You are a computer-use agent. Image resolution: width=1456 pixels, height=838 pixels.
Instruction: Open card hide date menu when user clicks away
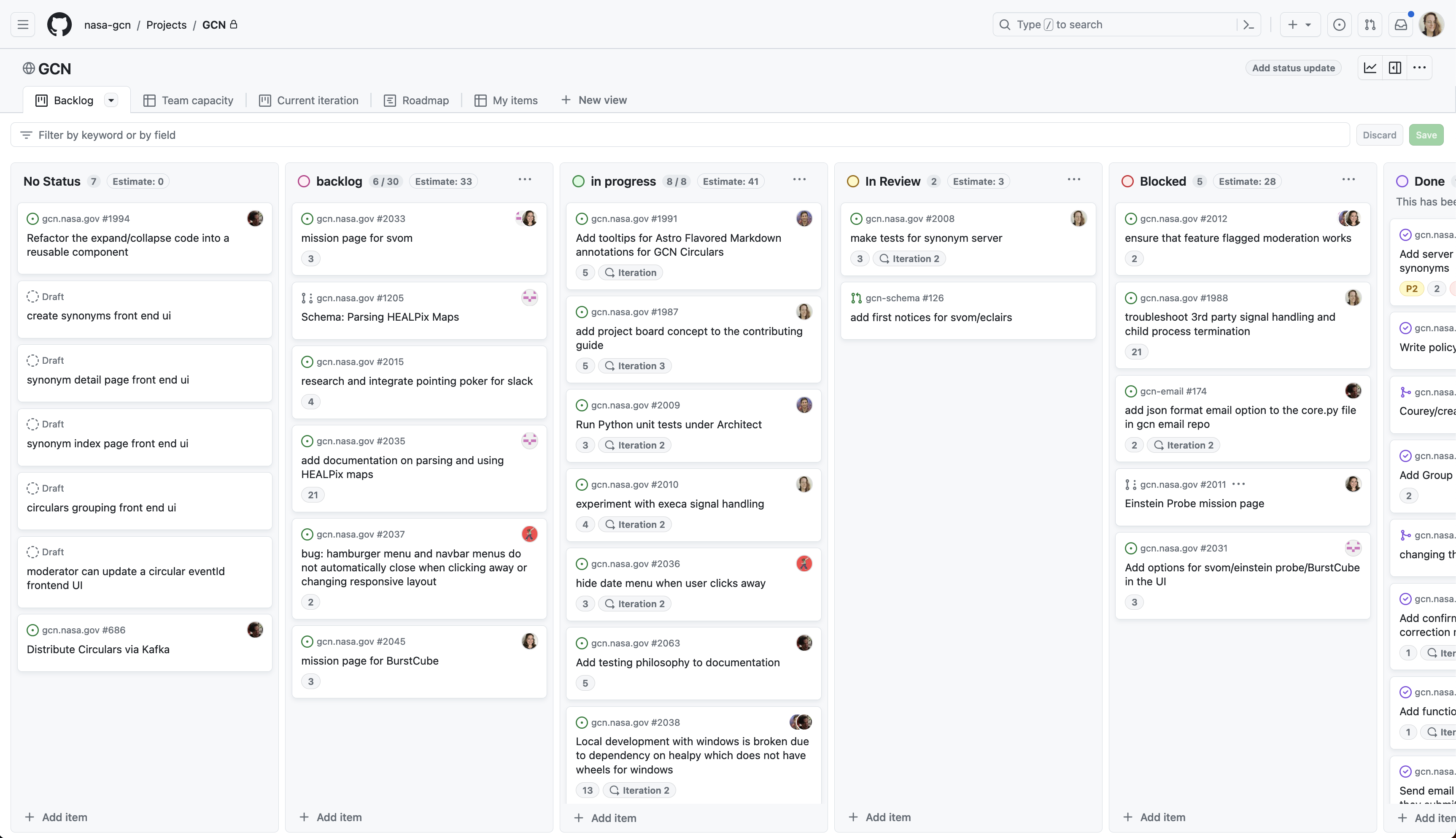(x=670, y=584)
